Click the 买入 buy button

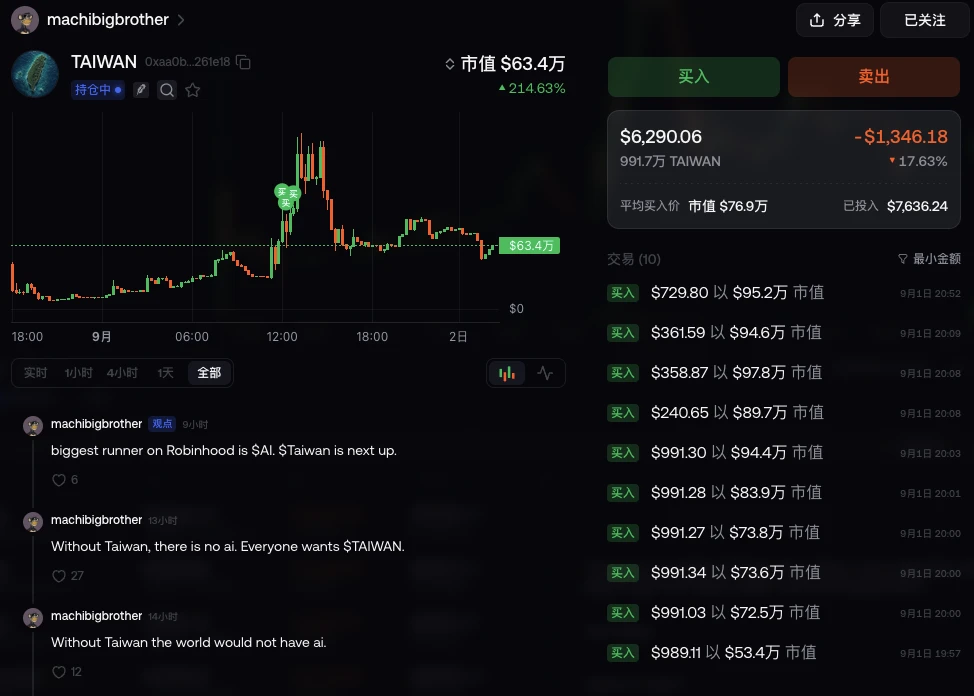pos(694,76)
